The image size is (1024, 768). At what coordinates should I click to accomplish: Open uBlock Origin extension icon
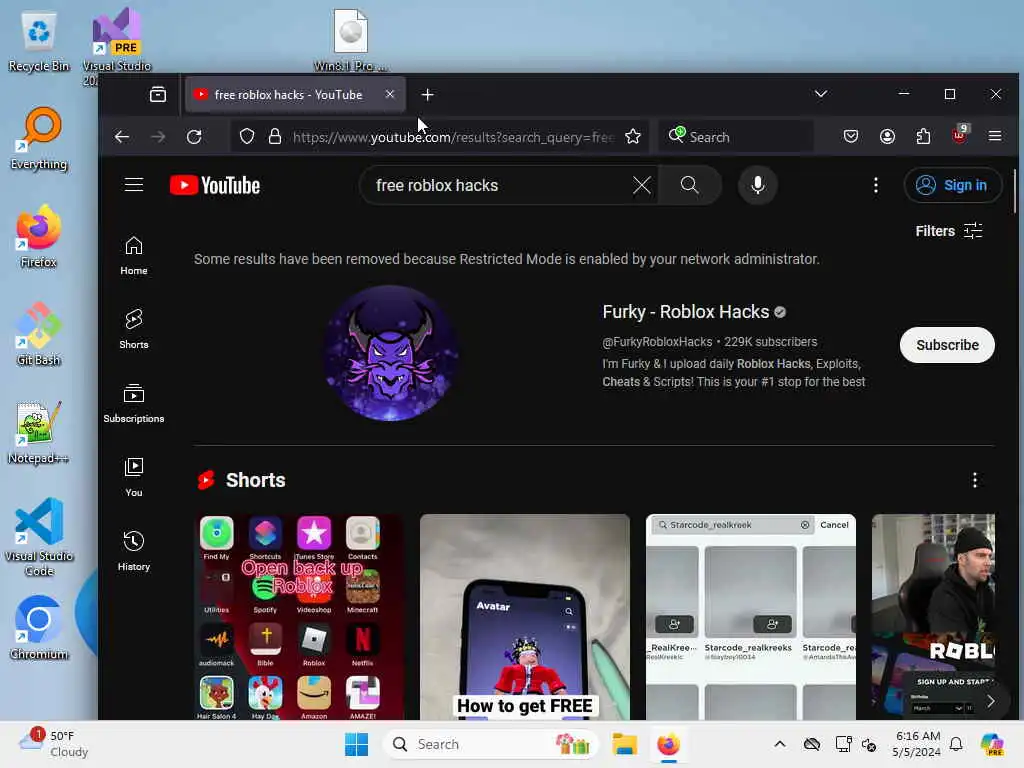(959, 135)
